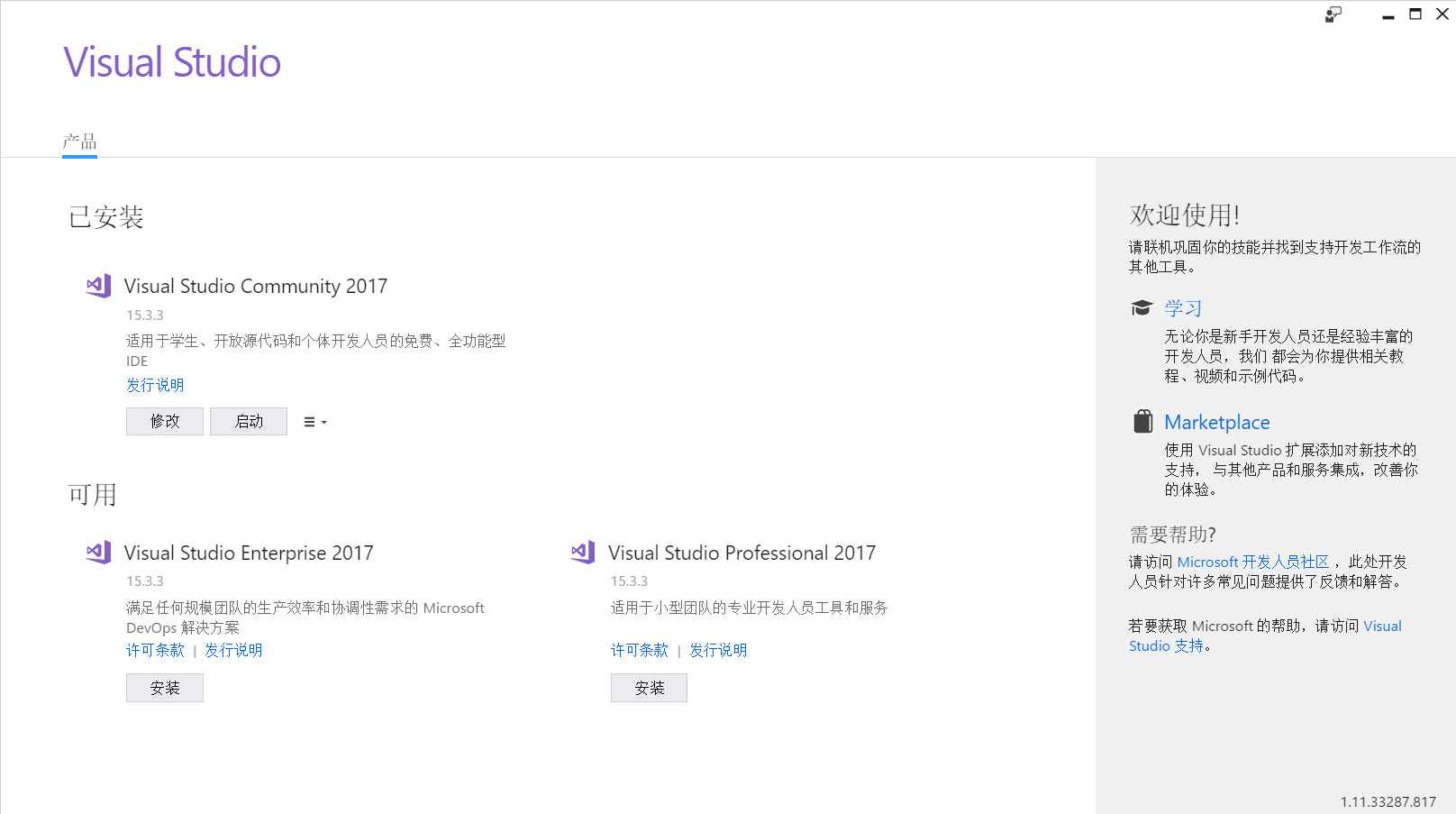Click the Visual Studio Enterprise 2017 product icon
This screenshot has height=814, width=1456.
click(97, 552)
